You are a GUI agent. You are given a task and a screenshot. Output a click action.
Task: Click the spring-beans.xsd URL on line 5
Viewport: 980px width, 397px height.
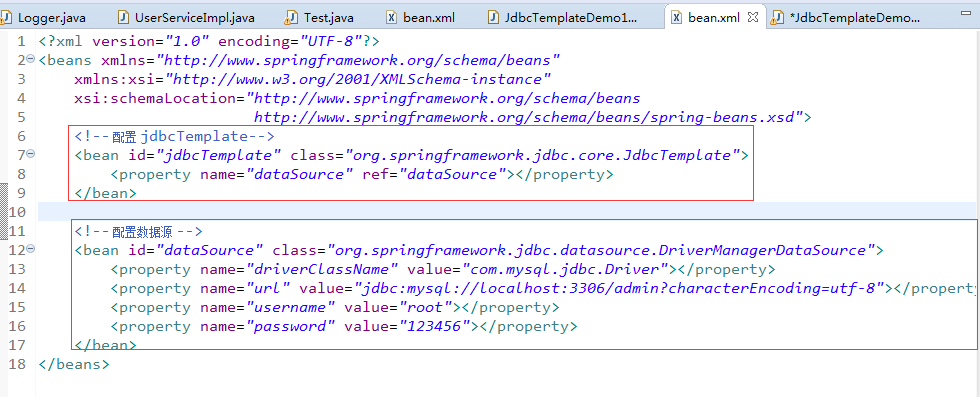point(528,118)
